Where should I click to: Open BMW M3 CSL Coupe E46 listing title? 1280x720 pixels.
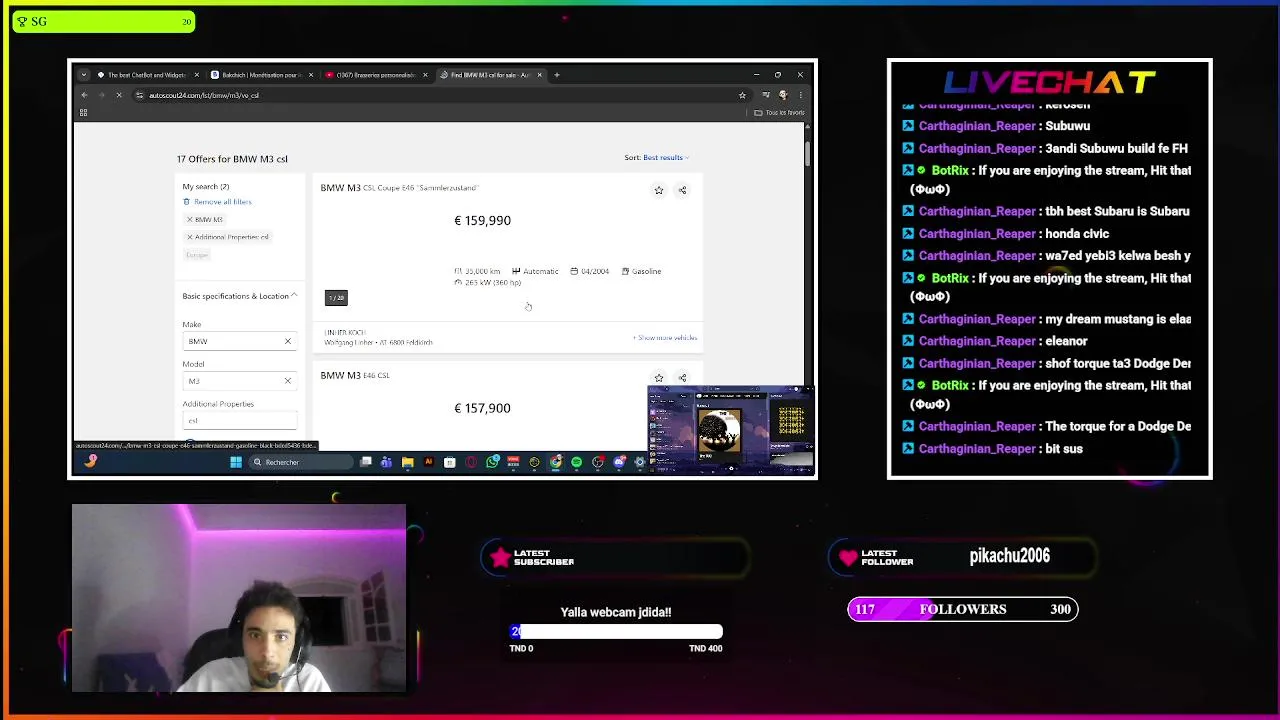pos(399,188)
